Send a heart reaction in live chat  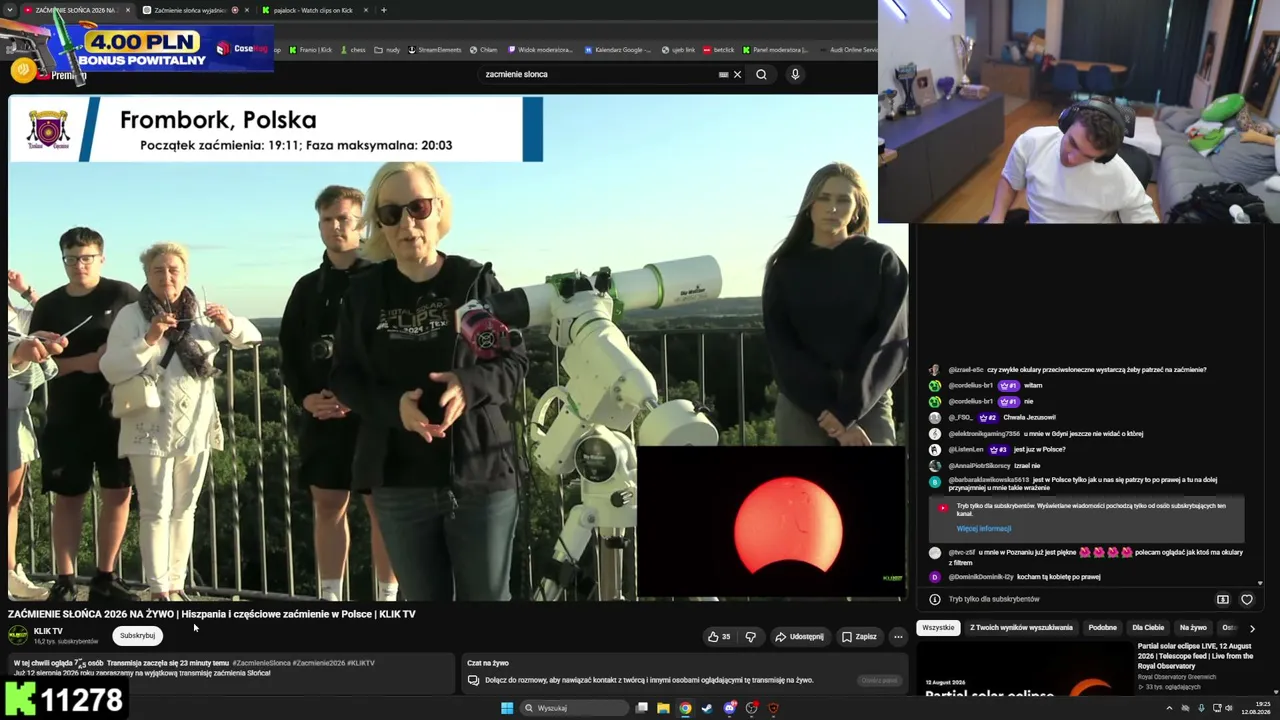[1247, 599]
